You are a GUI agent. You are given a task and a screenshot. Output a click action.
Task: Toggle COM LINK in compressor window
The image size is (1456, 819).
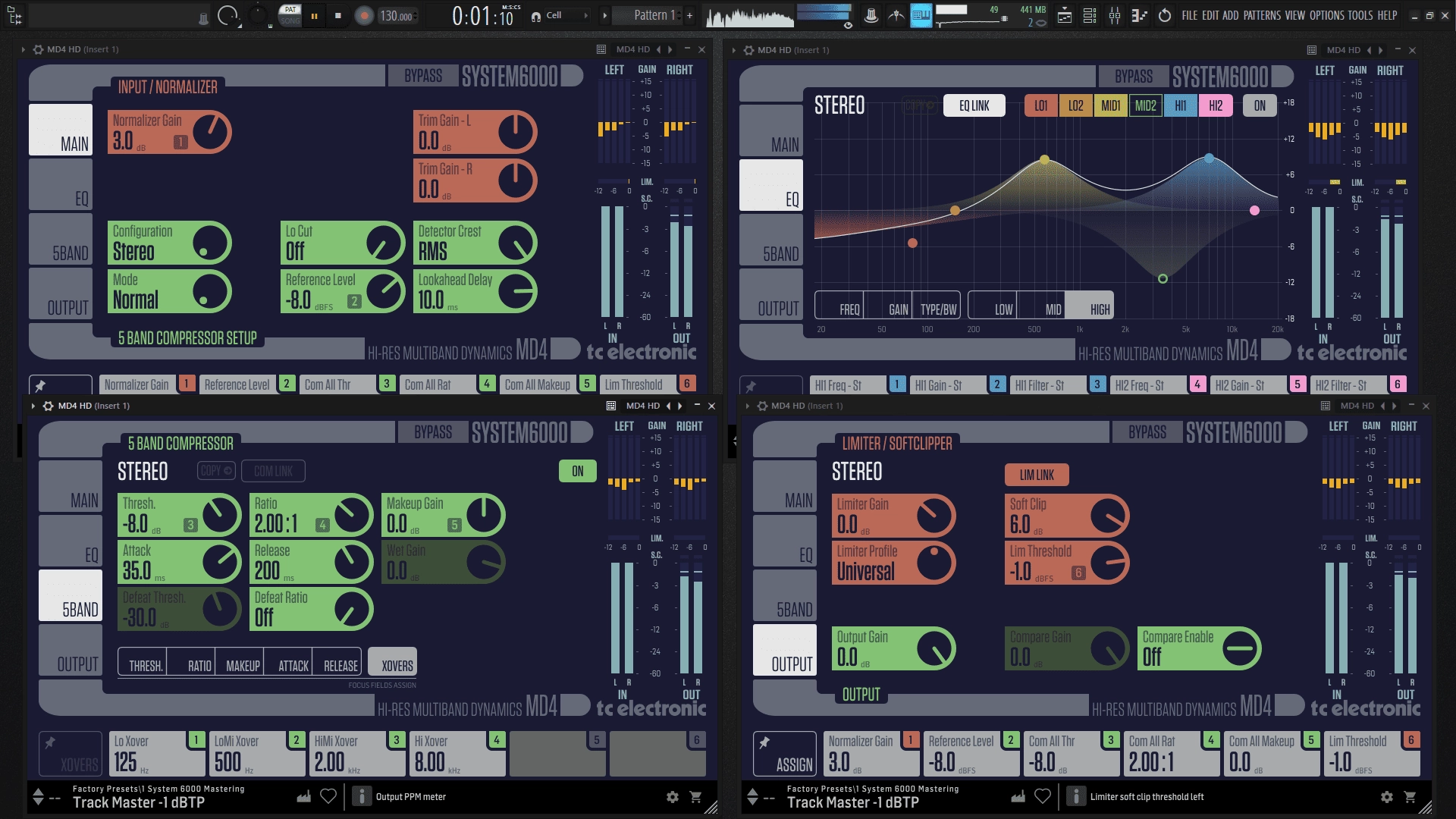(273, 471)
